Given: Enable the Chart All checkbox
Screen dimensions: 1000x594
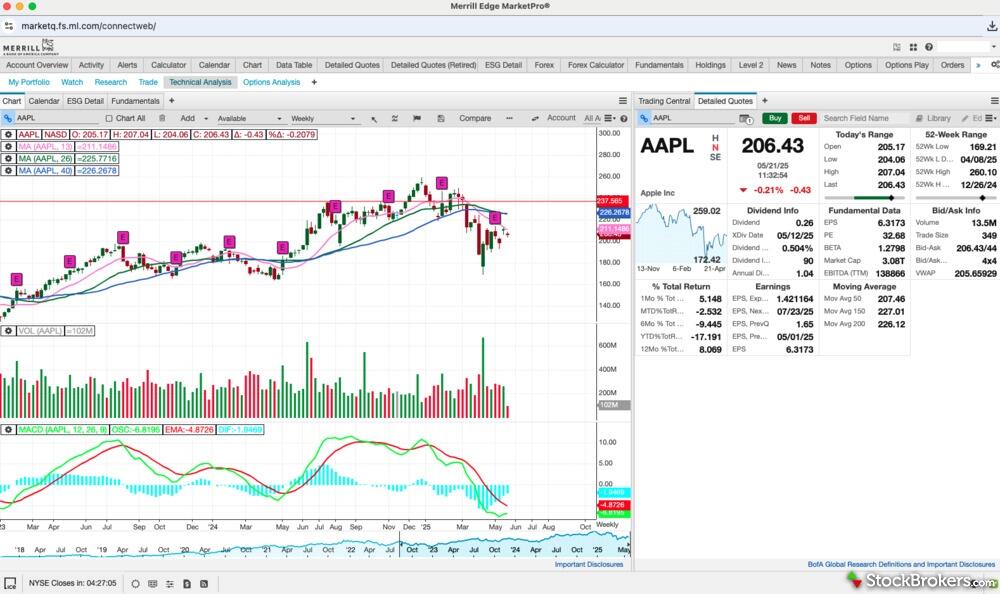Looking at the screenshot, I should [x=109, y=118].
